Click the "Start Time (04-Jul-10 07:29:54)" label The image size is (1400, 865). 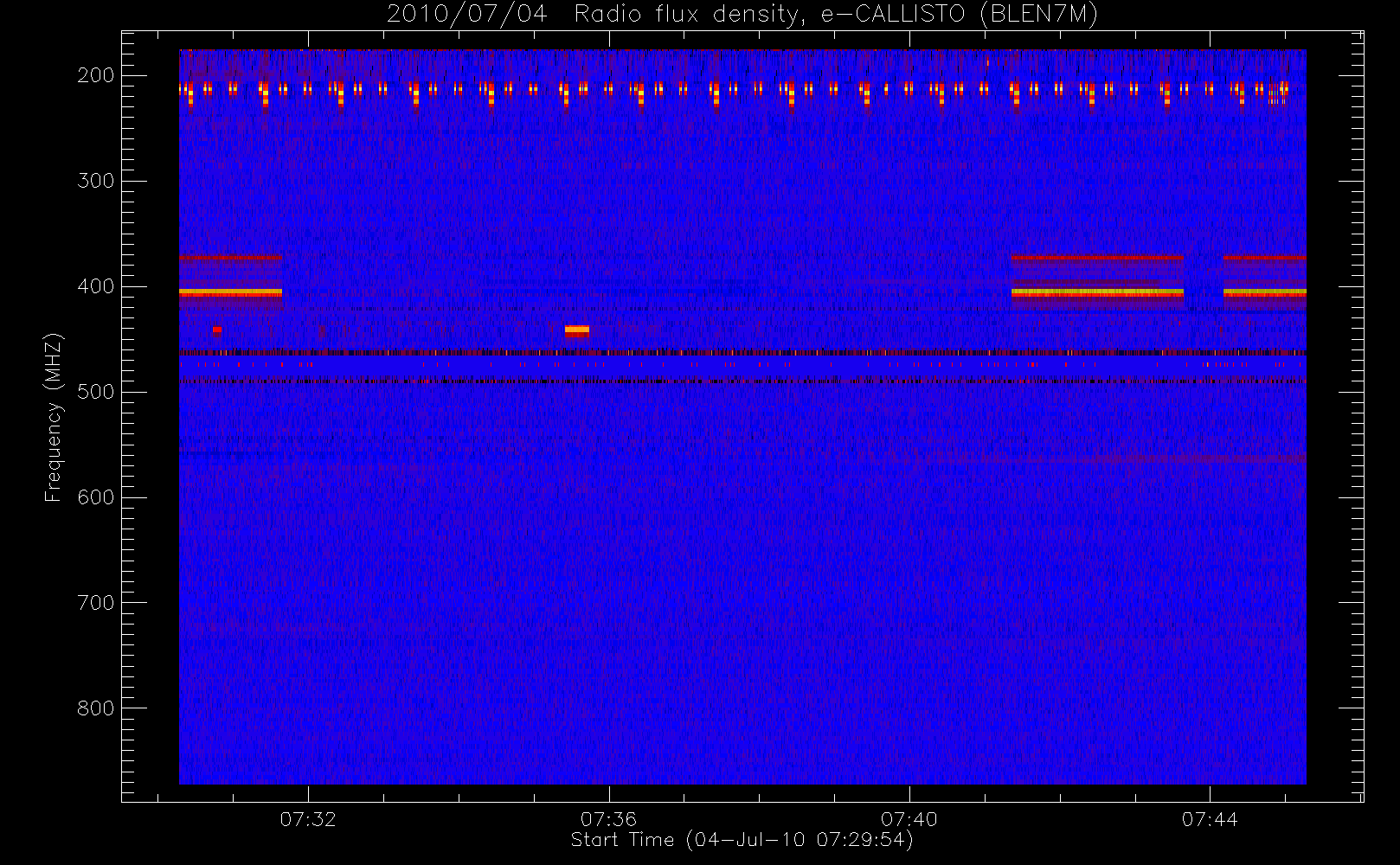742,840
